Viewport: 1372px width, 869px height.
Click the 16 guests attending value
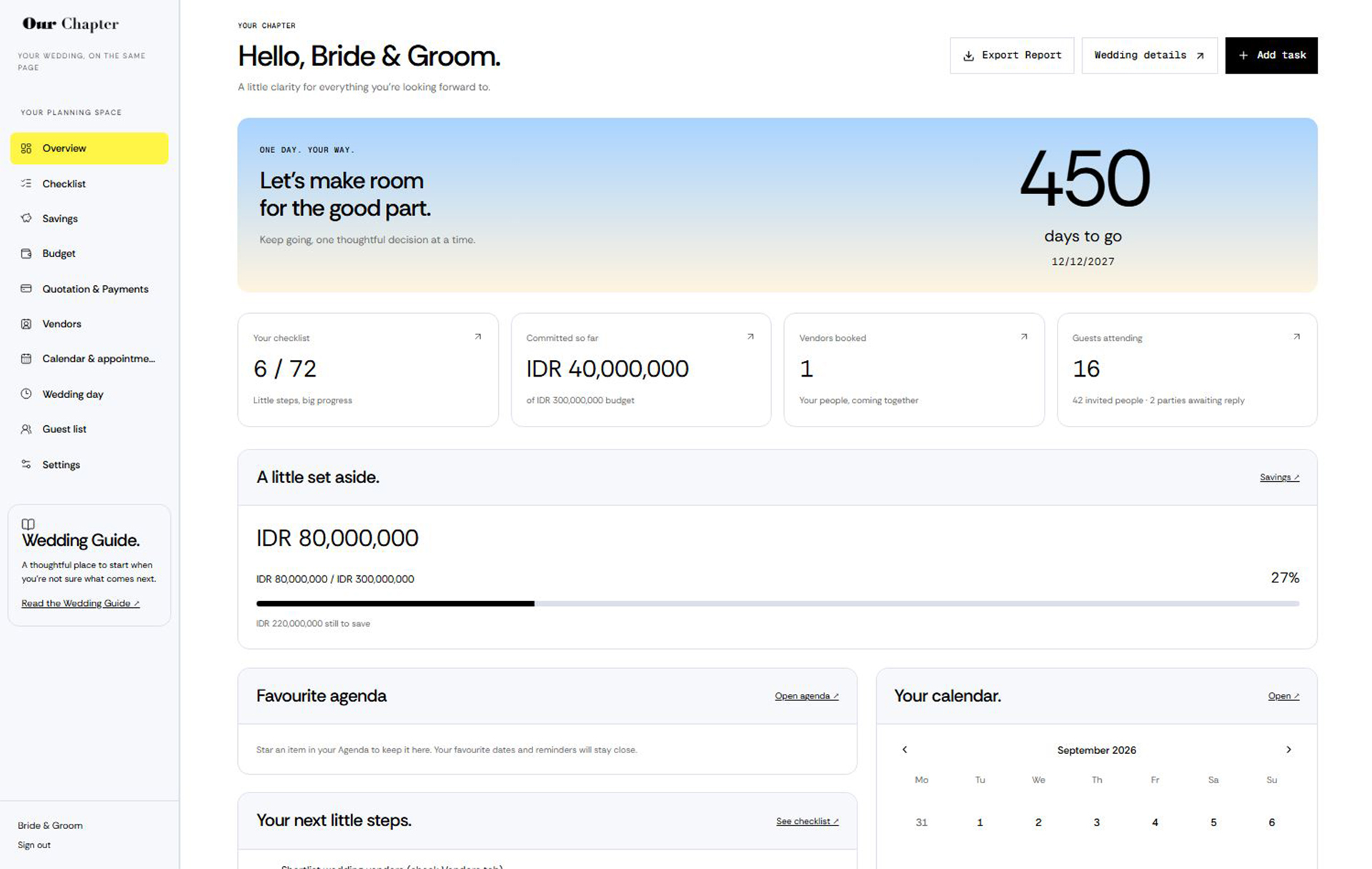coord(1086,369)
